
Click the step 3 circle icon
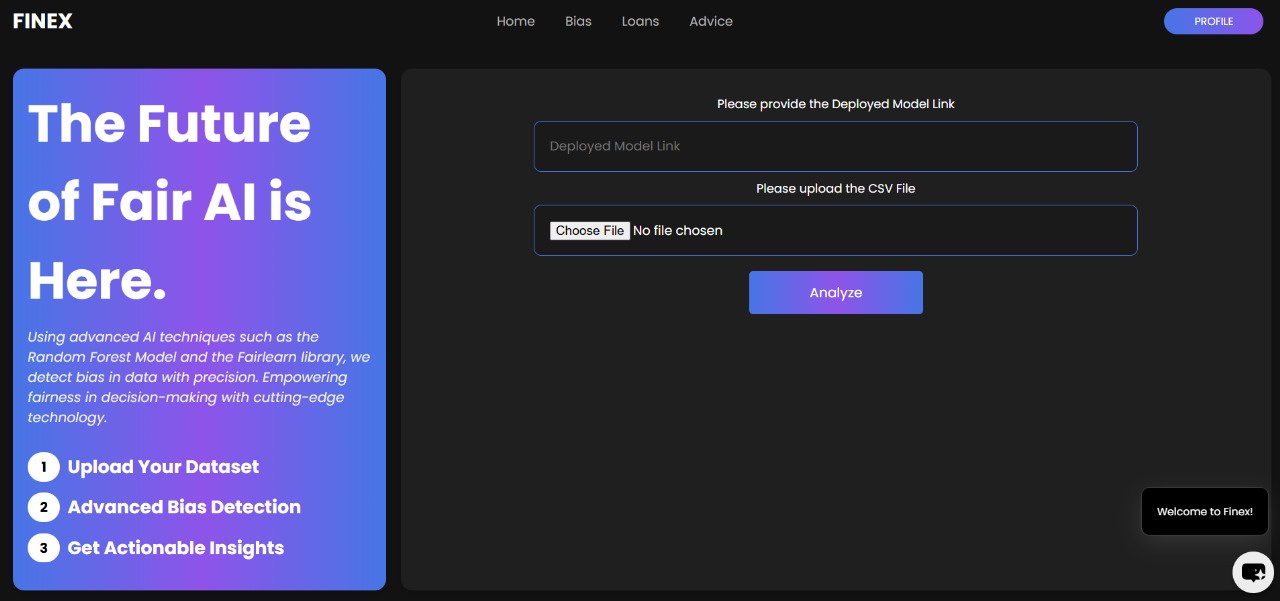point(43,548)
